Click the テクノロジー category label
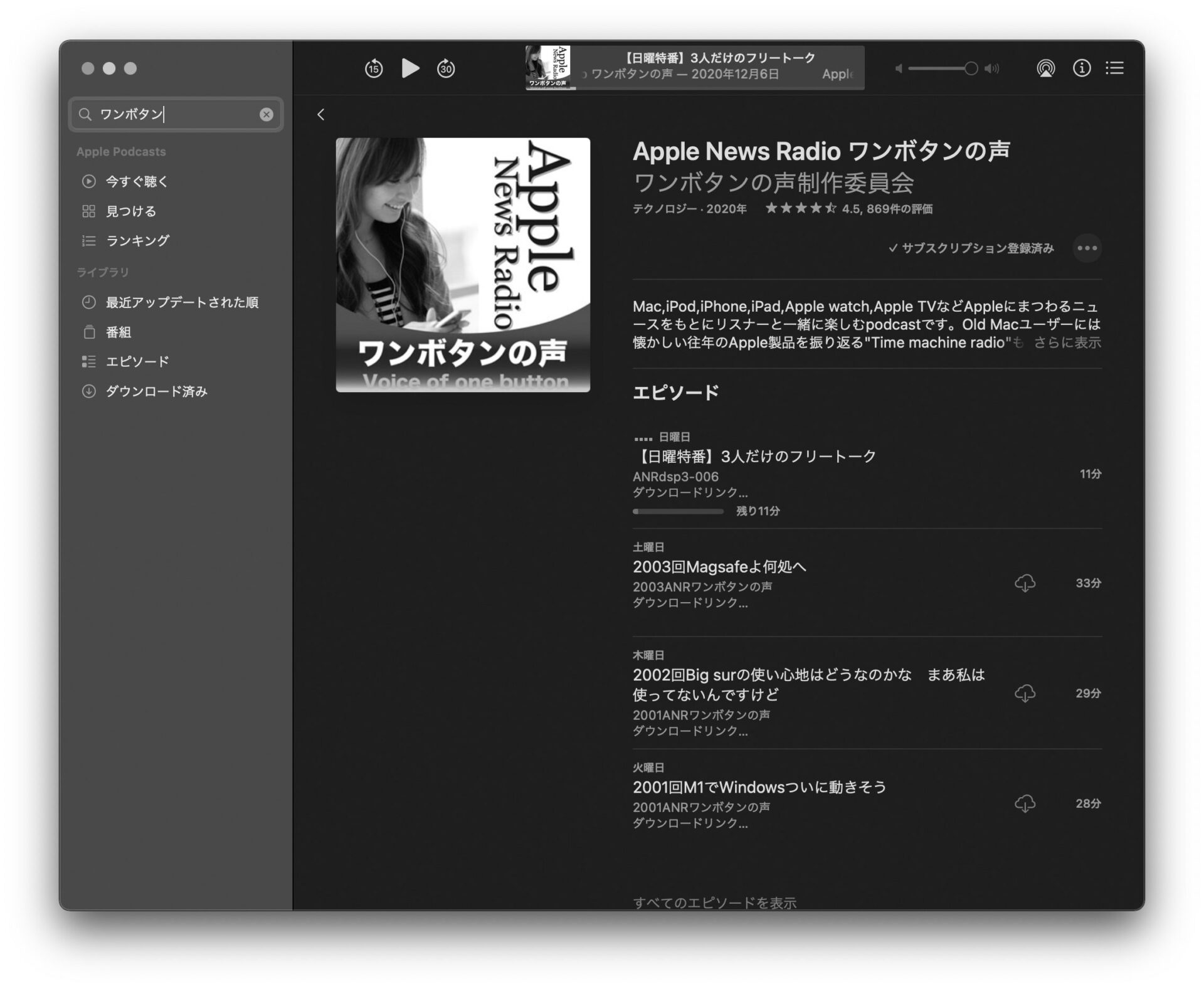The width and height of the screenshot is (1204, 989). [664, 209]
